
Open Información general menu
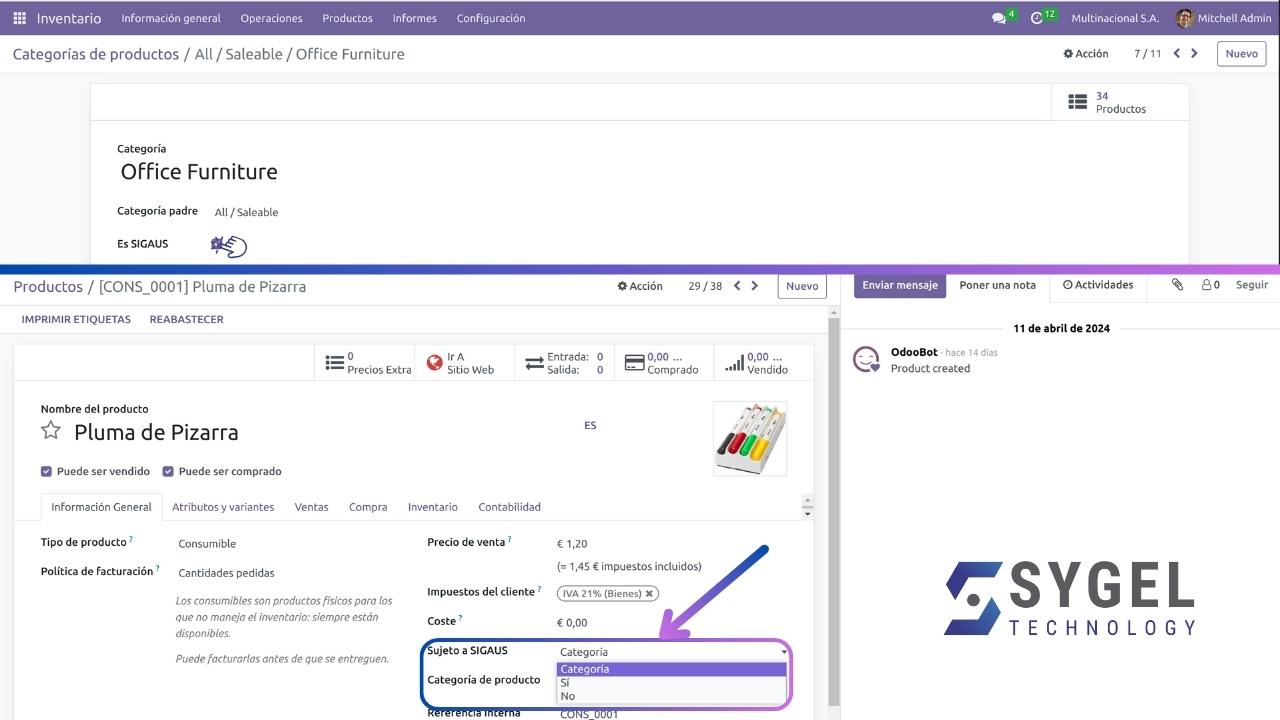[x=171, y=18]
